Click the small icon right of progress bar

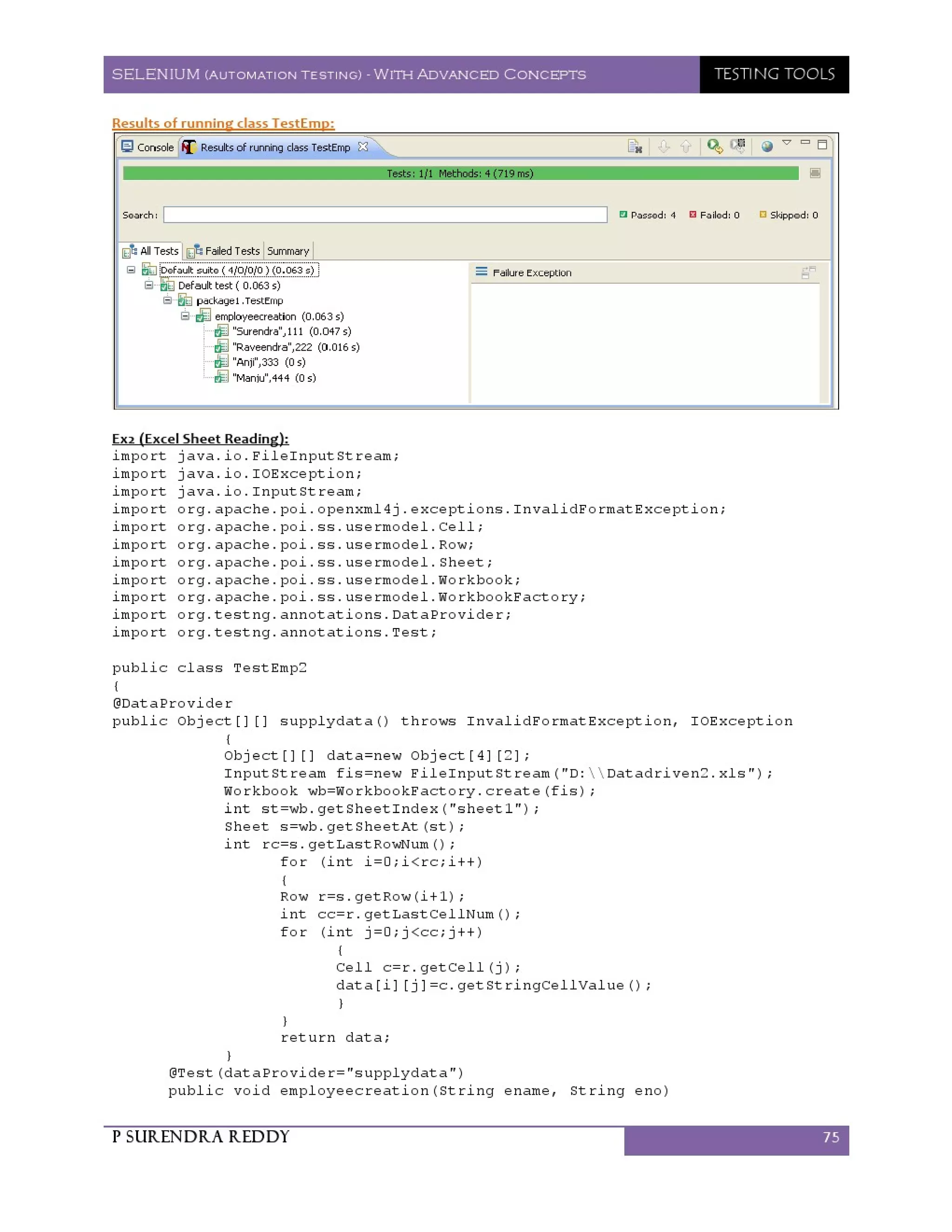point(815,173)
